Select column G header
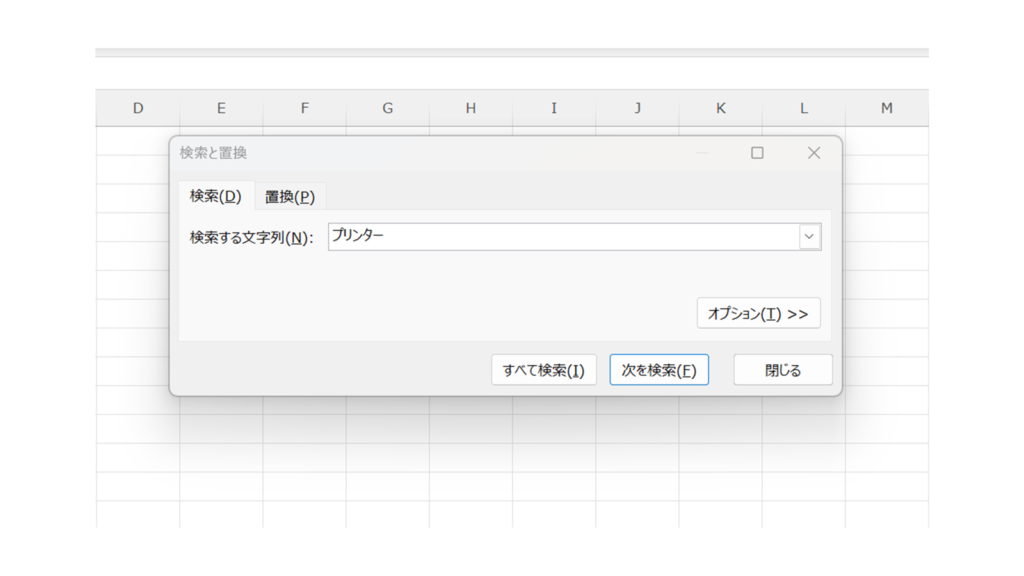 coord(388,108)
